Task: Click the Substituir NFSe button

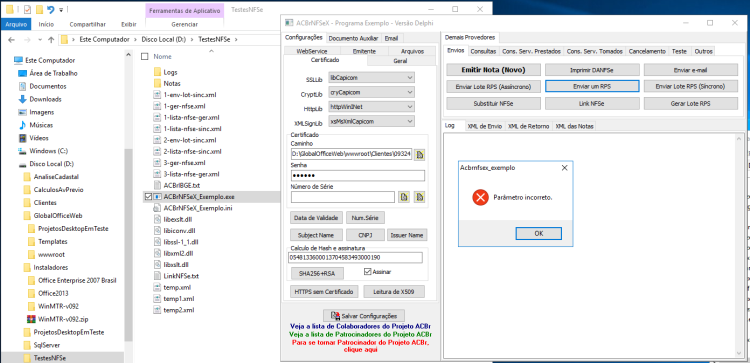Action: tap(493, 103)
